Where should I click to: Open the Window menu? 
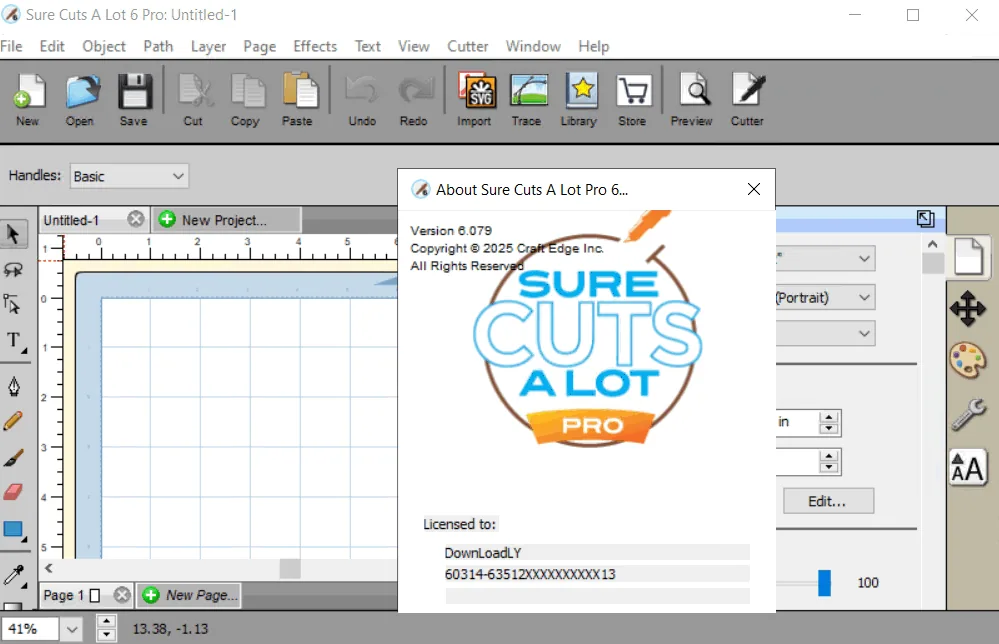pyautogui.click(x=533, y=47)
